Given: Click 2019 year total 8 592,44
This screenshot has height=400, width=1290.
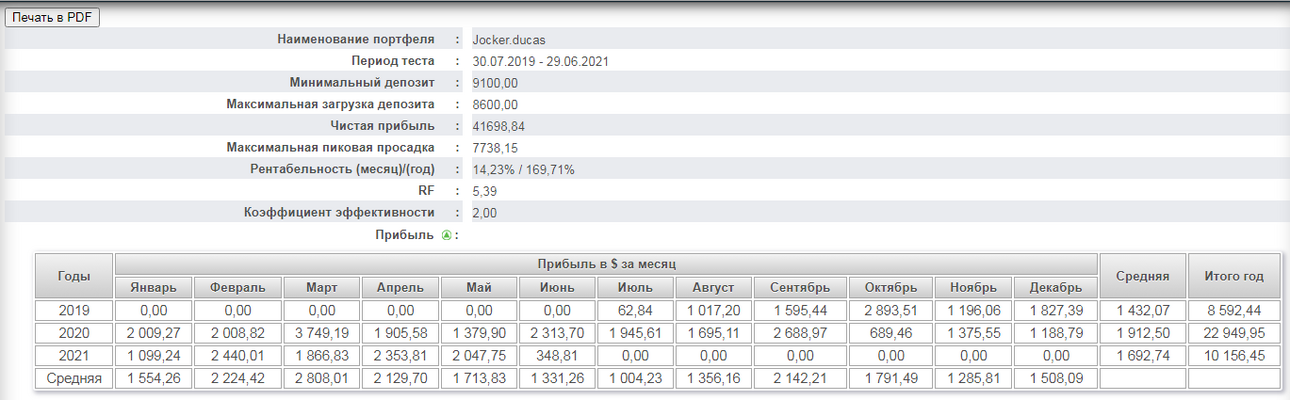Looking at the screenshot, I should tap(1234, 310).
